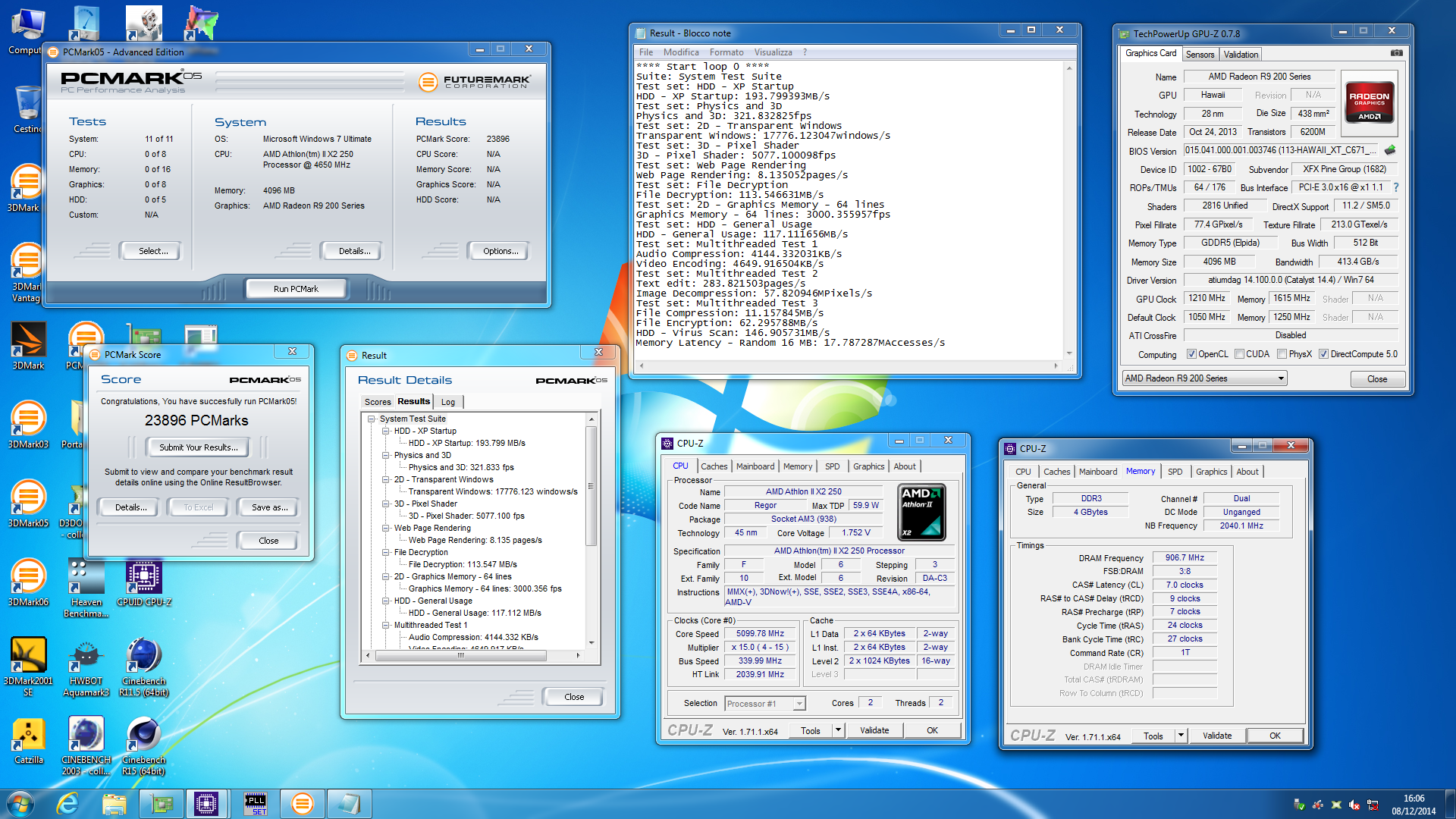Open the Recycle Bin (Cestino) icon
This screenshot has height=819, width=1456.
tap(27, 110)
